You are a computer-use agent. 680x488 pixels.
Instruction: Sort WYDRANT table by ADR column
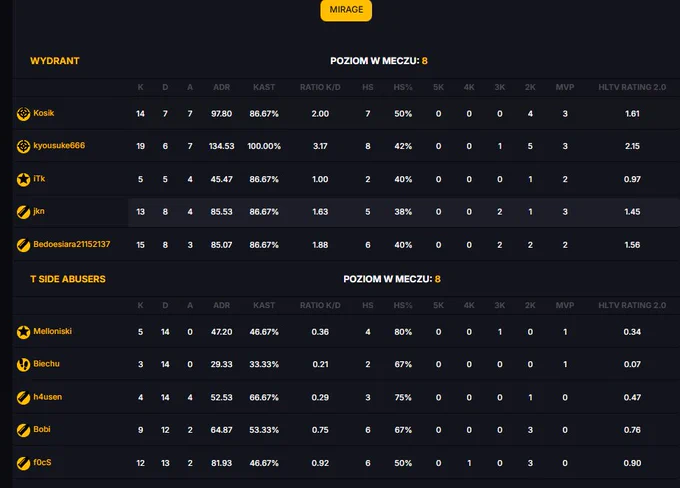pos(221,87)
